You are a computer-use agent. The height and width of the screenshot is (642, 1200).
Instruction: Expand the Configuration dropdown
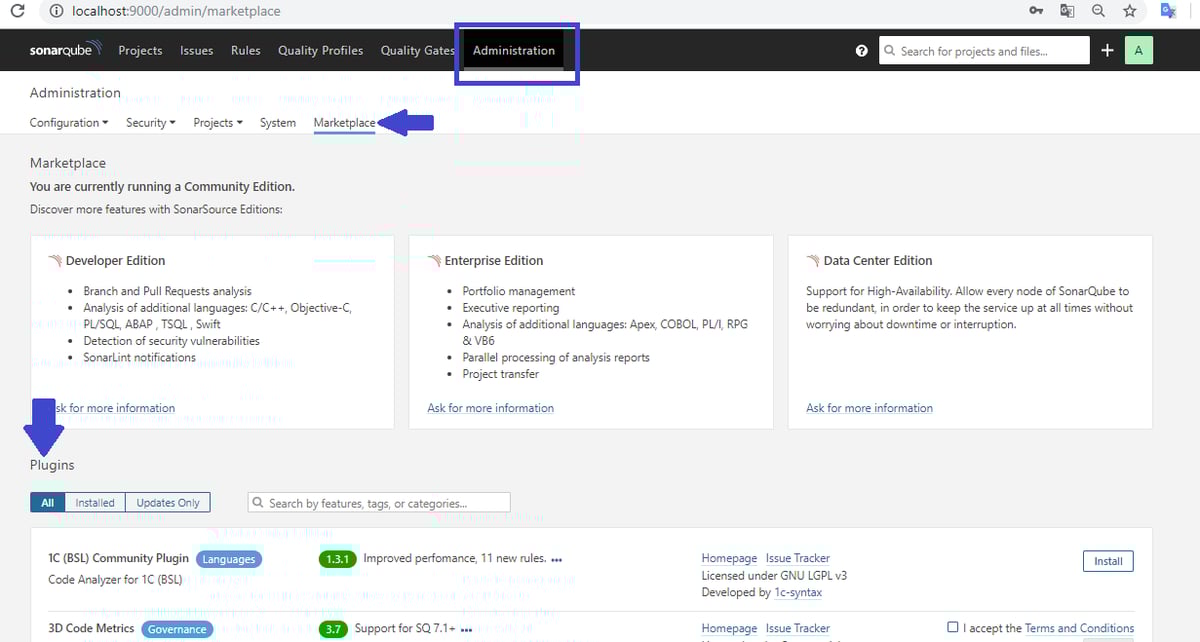pyautogui.click(x=69, y=123)
